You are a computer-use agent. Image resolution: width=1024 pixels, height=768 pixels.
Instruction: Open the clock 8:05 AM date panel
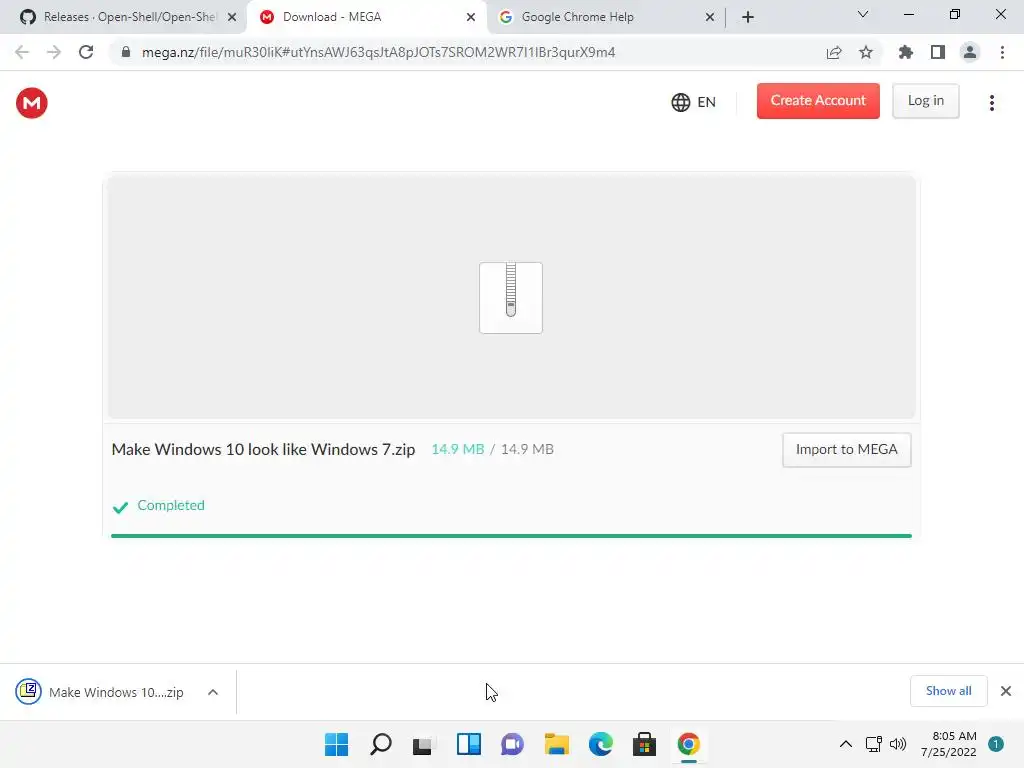[949, 744]
